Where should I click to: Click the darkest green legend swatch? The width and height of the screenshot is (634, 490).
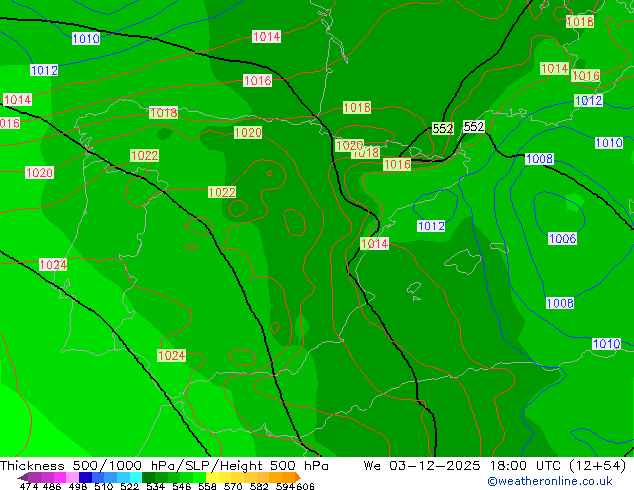click(148, 477)
